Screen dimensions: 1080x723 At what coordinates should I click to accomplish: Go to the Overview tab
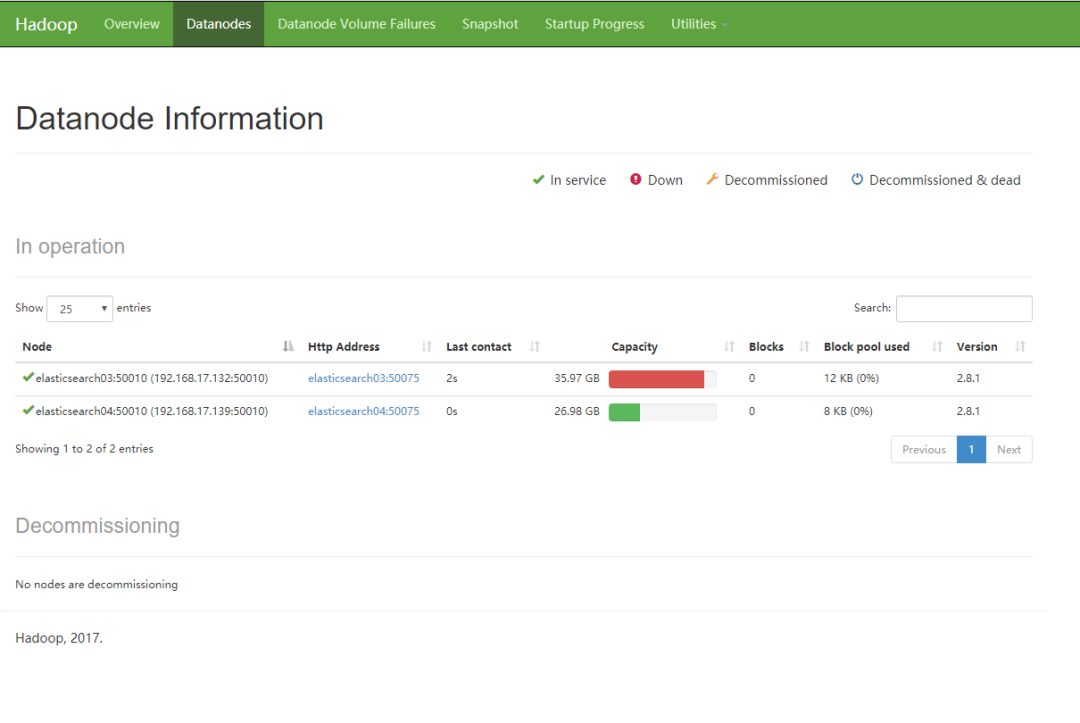click(x=132, y=24)
